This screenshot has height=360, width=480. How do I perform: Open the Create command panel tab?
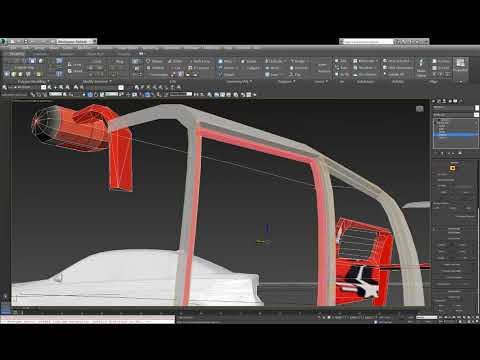(x=434, y=100)
